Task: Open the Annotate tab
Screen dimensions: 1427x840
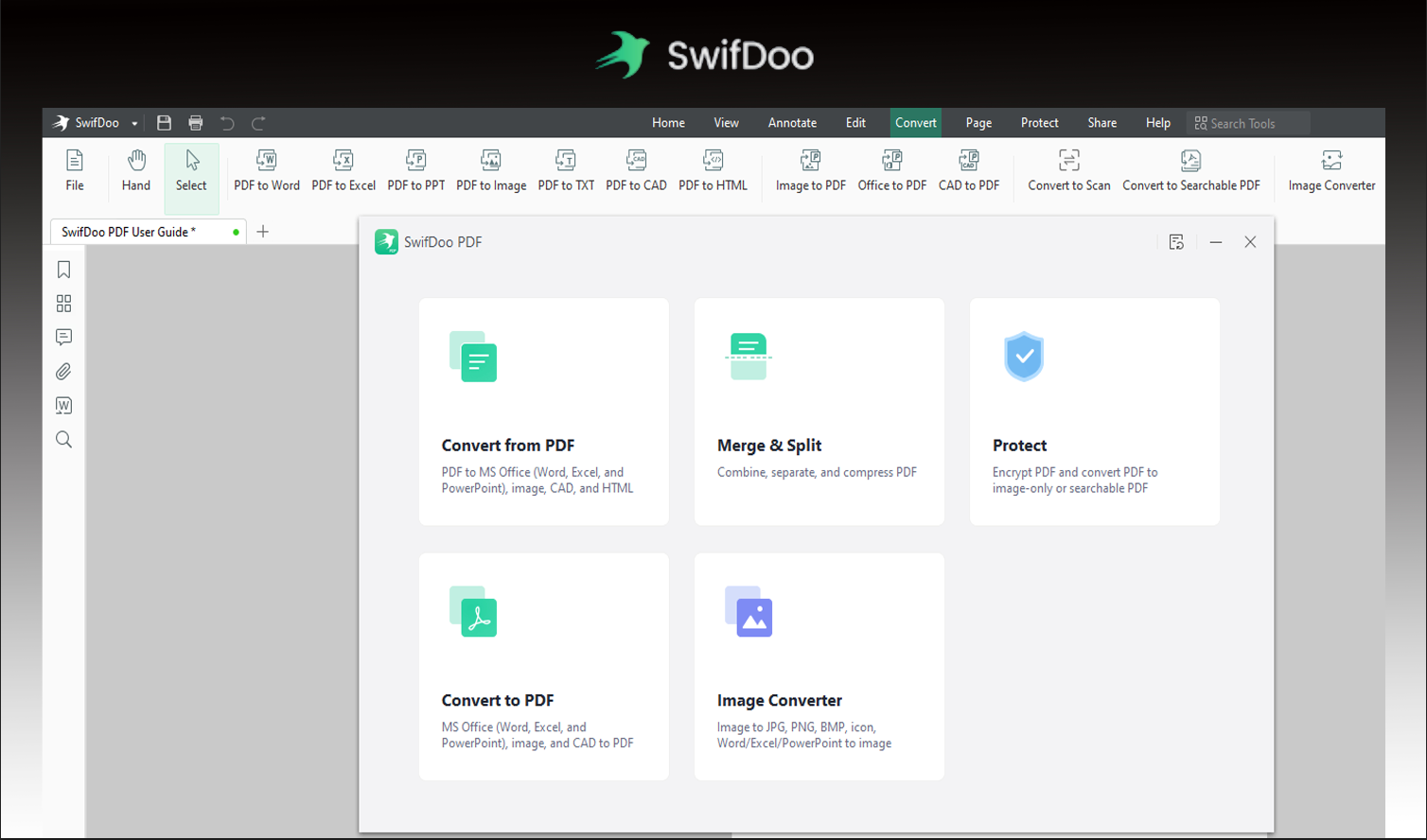Action: [x=792, y=123]
